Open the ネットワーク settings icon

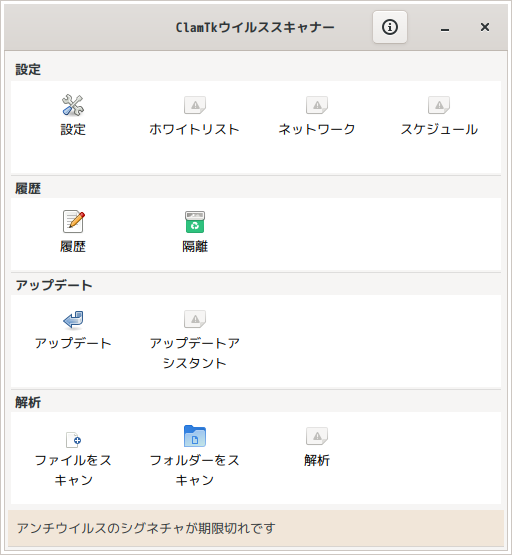click(317, 105)
